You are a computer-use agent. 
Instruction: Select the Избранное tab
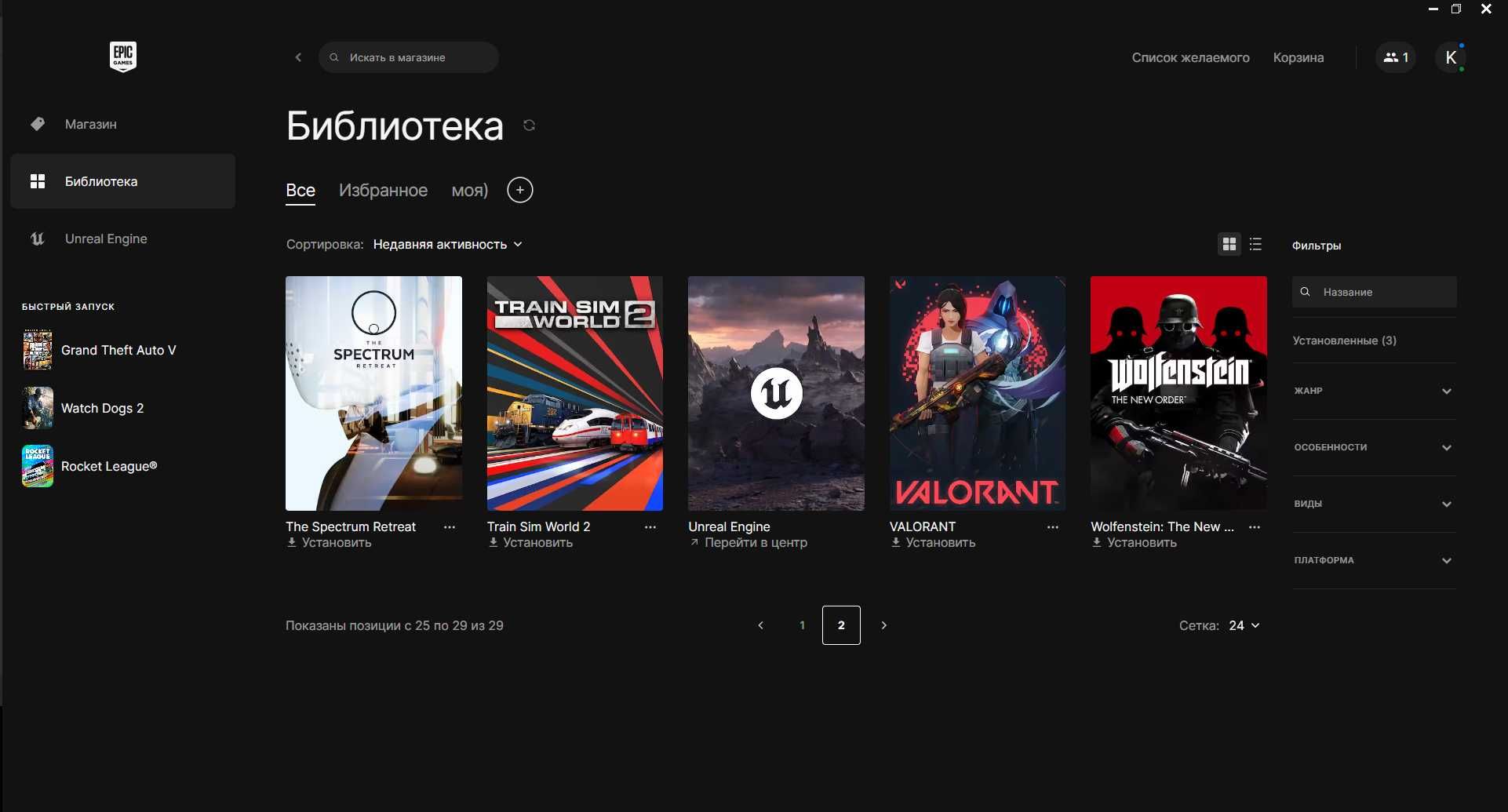click(383, 190)
